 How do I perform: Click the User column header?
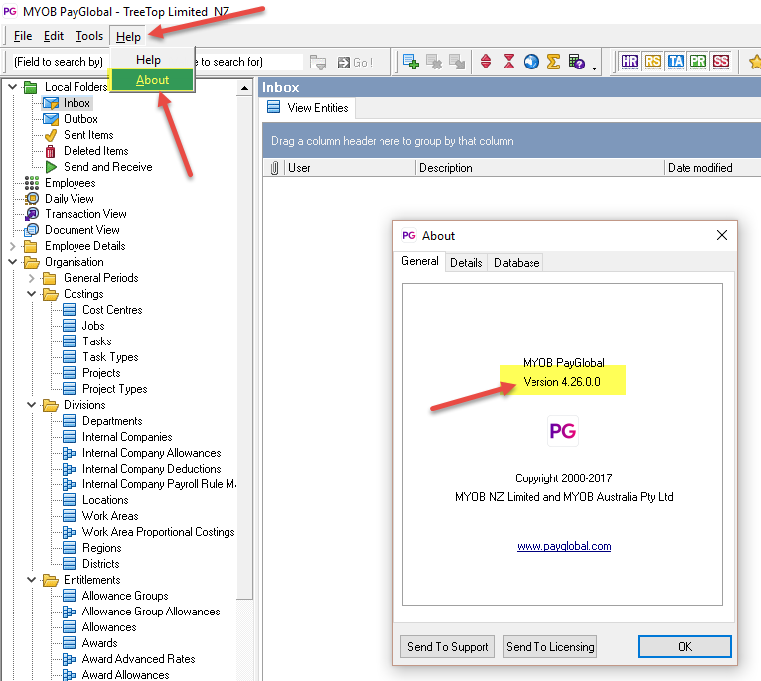click(x=349, y=168)
